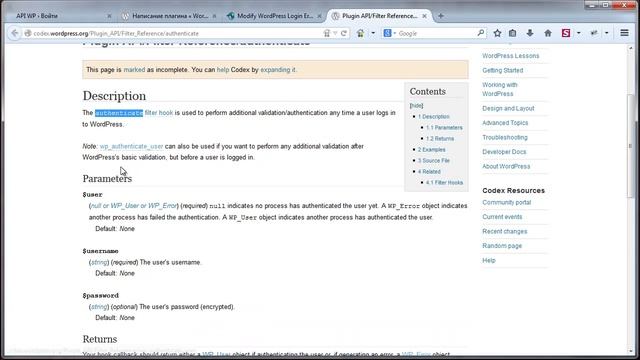Click the 'help' link in notice
Screen dimensions: 640x360
223,70
